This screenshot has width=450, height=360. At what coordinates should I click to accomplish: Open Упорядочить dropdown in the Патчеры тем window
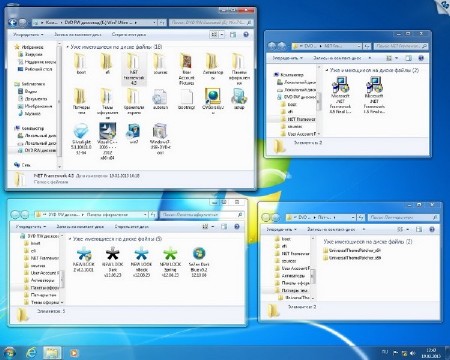pyautogui.click(x=281, y=229)
